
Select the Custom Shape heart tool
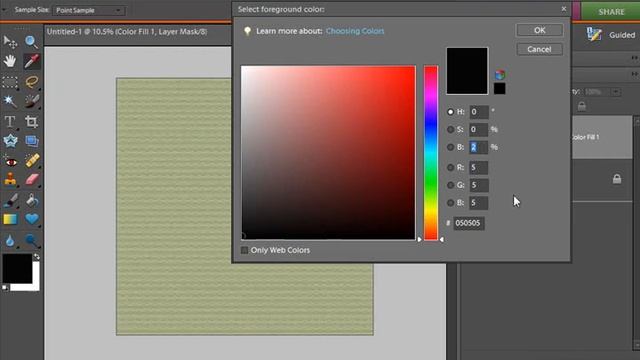point(31,219)
